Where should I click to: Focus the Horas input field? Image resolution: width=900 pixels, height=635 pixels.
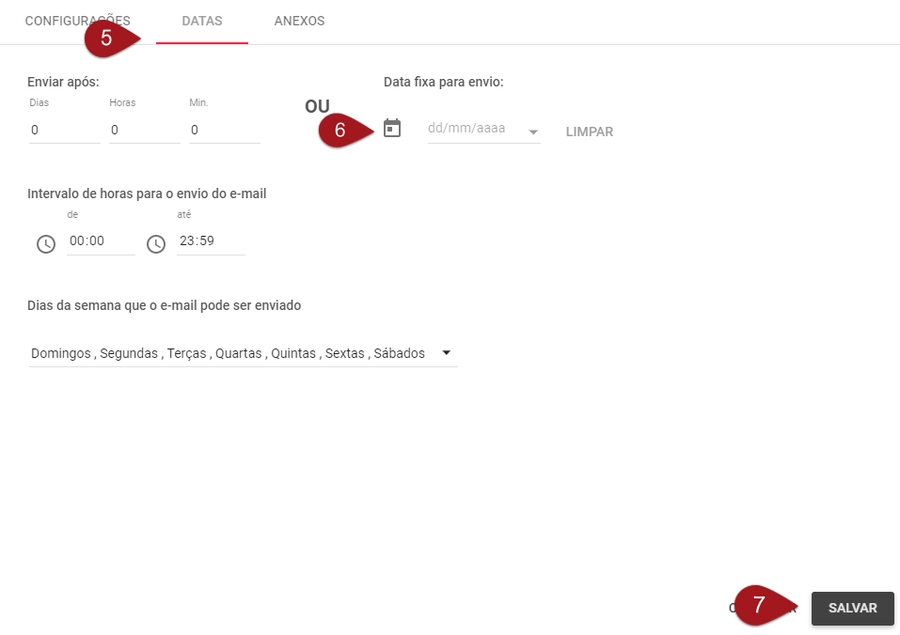click(x=144, y=130)
